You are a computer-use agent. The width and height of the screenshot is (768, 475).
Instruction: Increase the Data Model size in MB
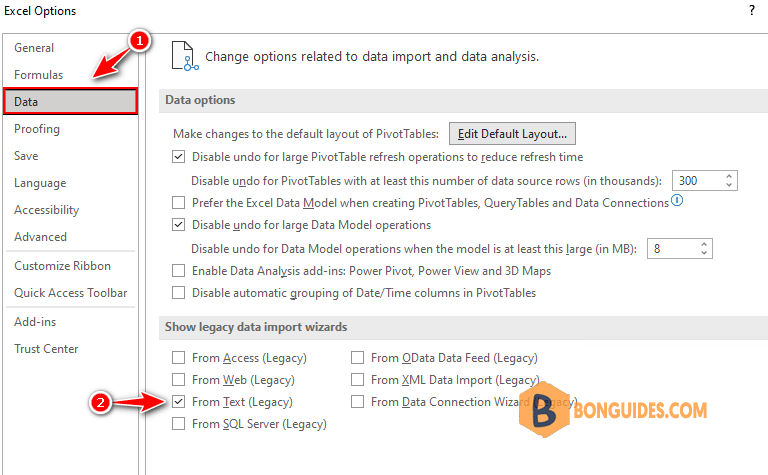704,244
